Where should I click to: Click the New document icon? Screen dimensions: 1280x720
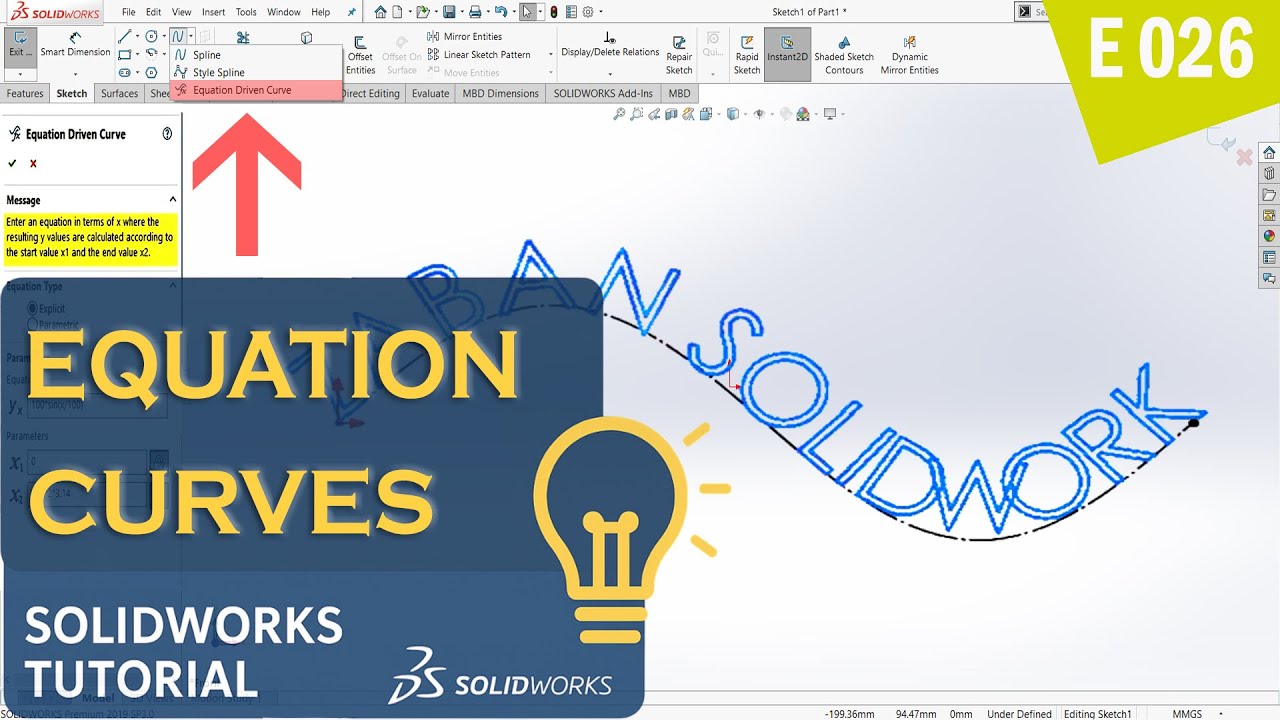click(x=397, y=12)
